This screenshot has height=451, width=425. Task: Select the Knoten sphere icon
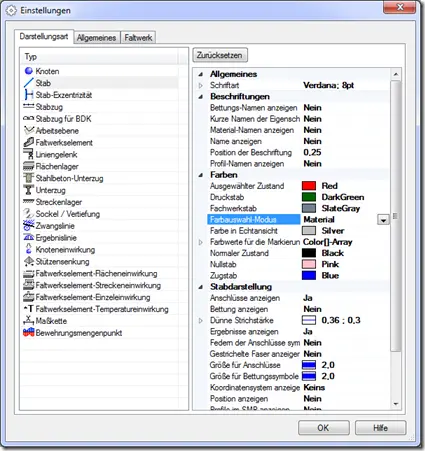tap(29, 71)
